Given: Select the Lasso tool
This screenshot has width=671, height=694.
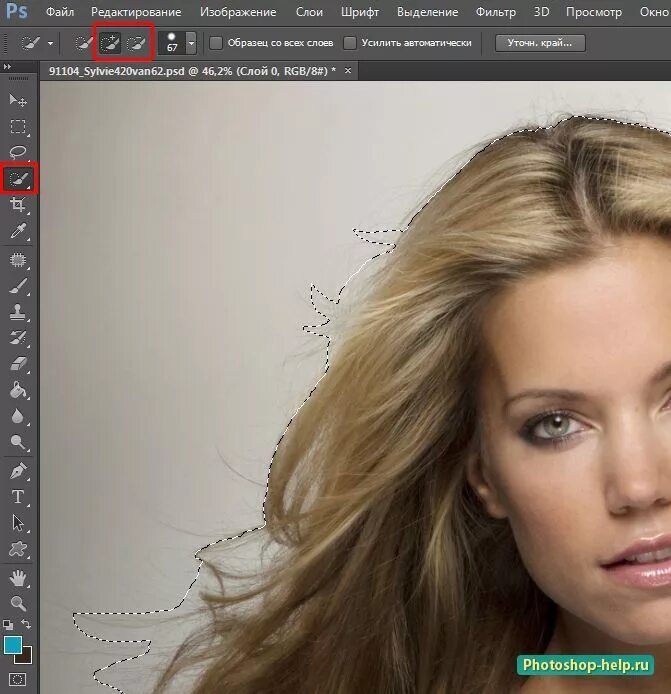Looking at the screenshot, I should (18, 153).
